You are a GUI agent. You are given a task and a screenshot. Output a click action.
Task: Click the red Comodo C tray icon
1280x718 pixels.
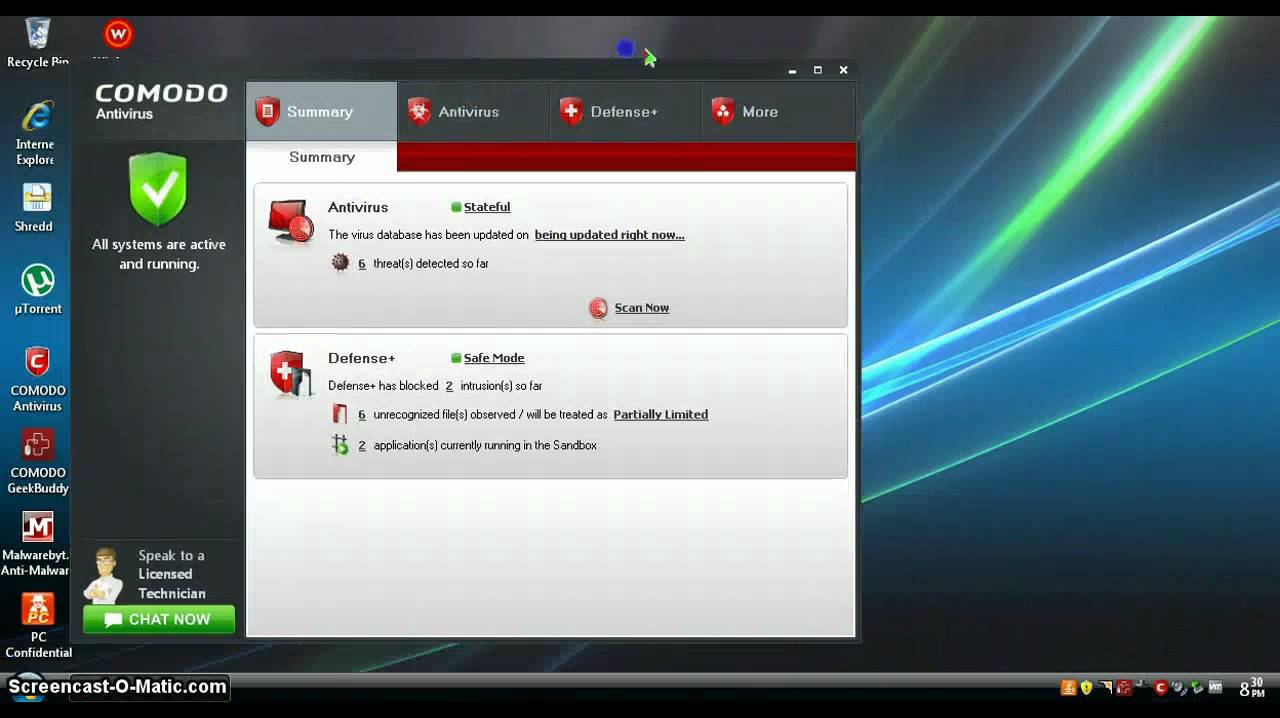pyautogui.click(x=1161, y=687)
